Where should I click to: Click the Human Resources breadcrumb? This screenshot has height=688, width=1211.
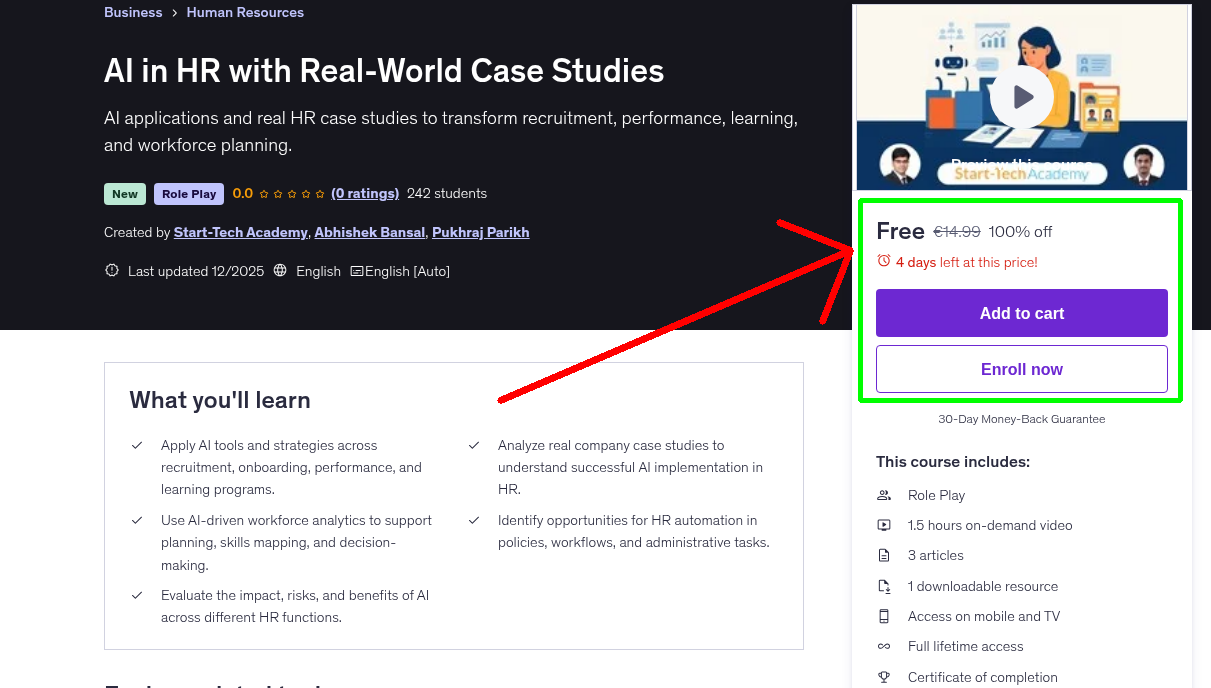pos(245,12)
